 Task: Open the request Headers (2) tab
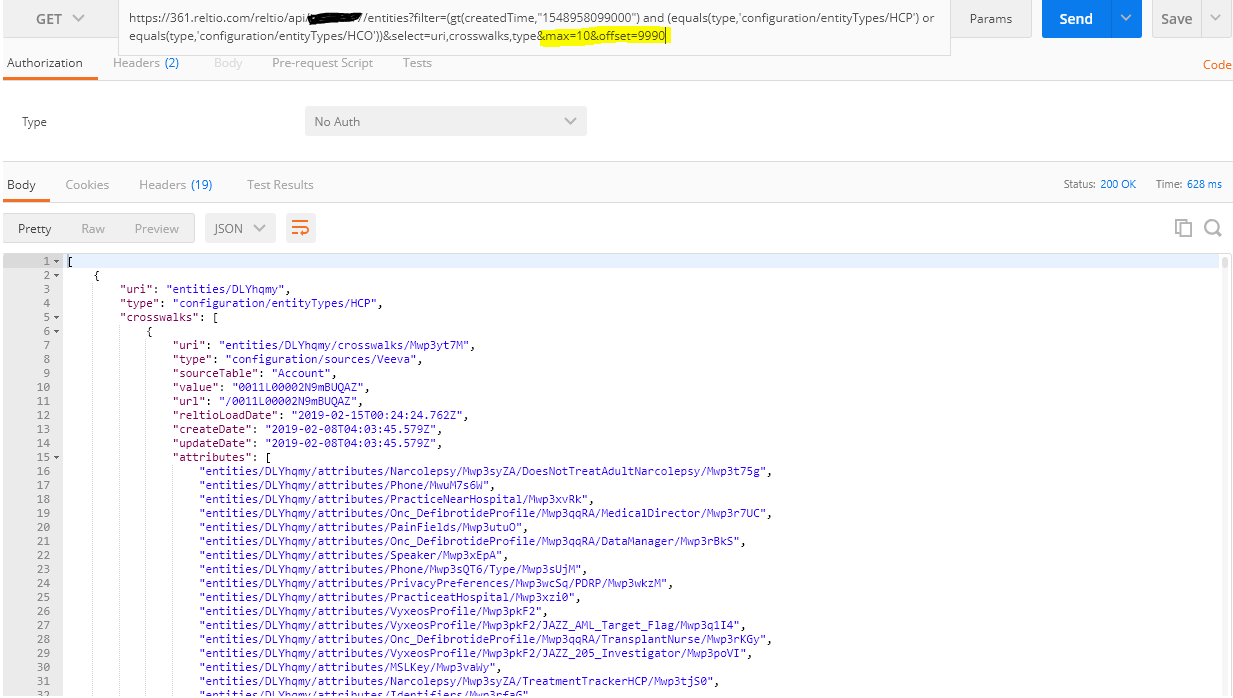pyautogui.click(x=146, y=63)
